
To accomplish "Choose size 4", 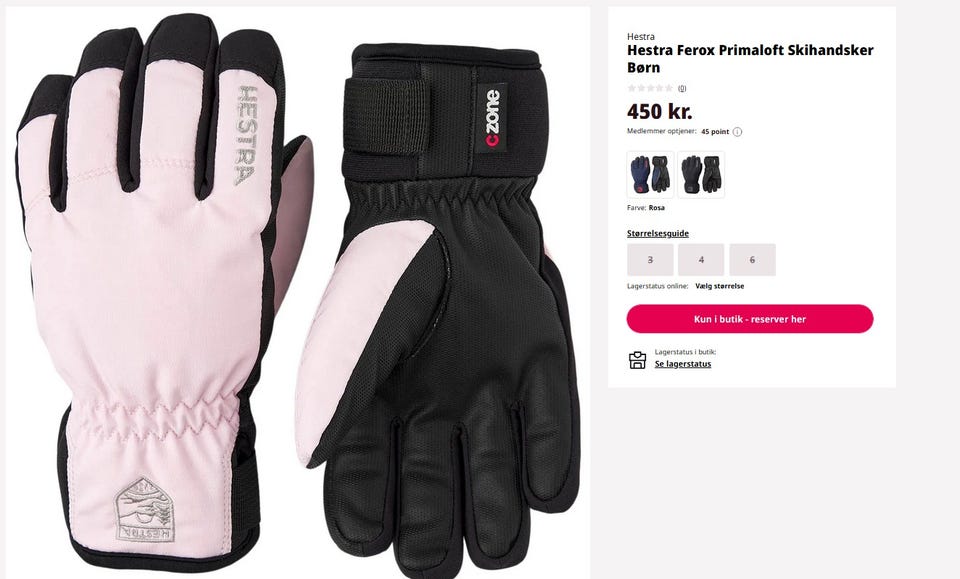I will point(701,260).
